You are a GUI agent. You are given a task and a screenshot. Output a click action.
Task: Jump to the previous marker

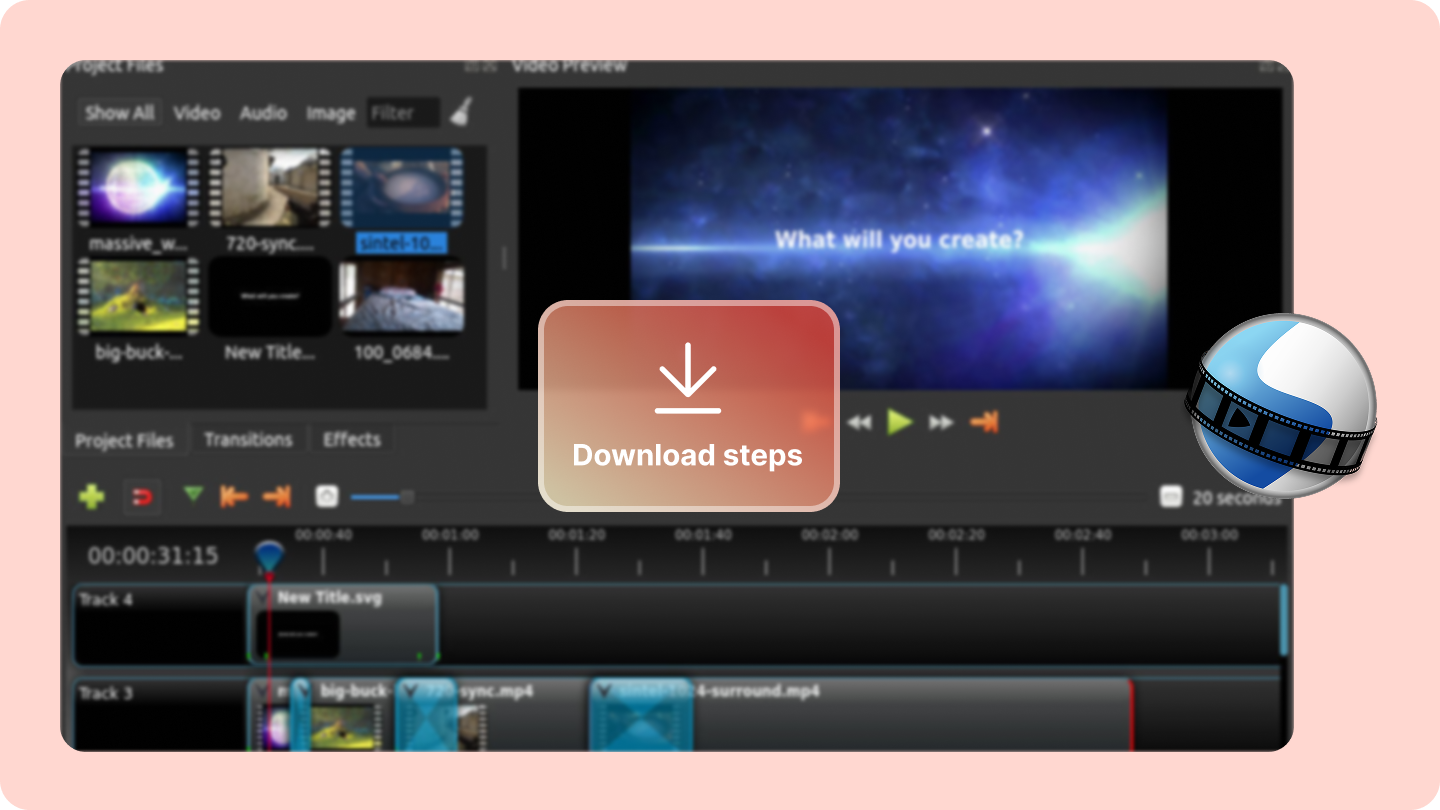coord(234,496)
